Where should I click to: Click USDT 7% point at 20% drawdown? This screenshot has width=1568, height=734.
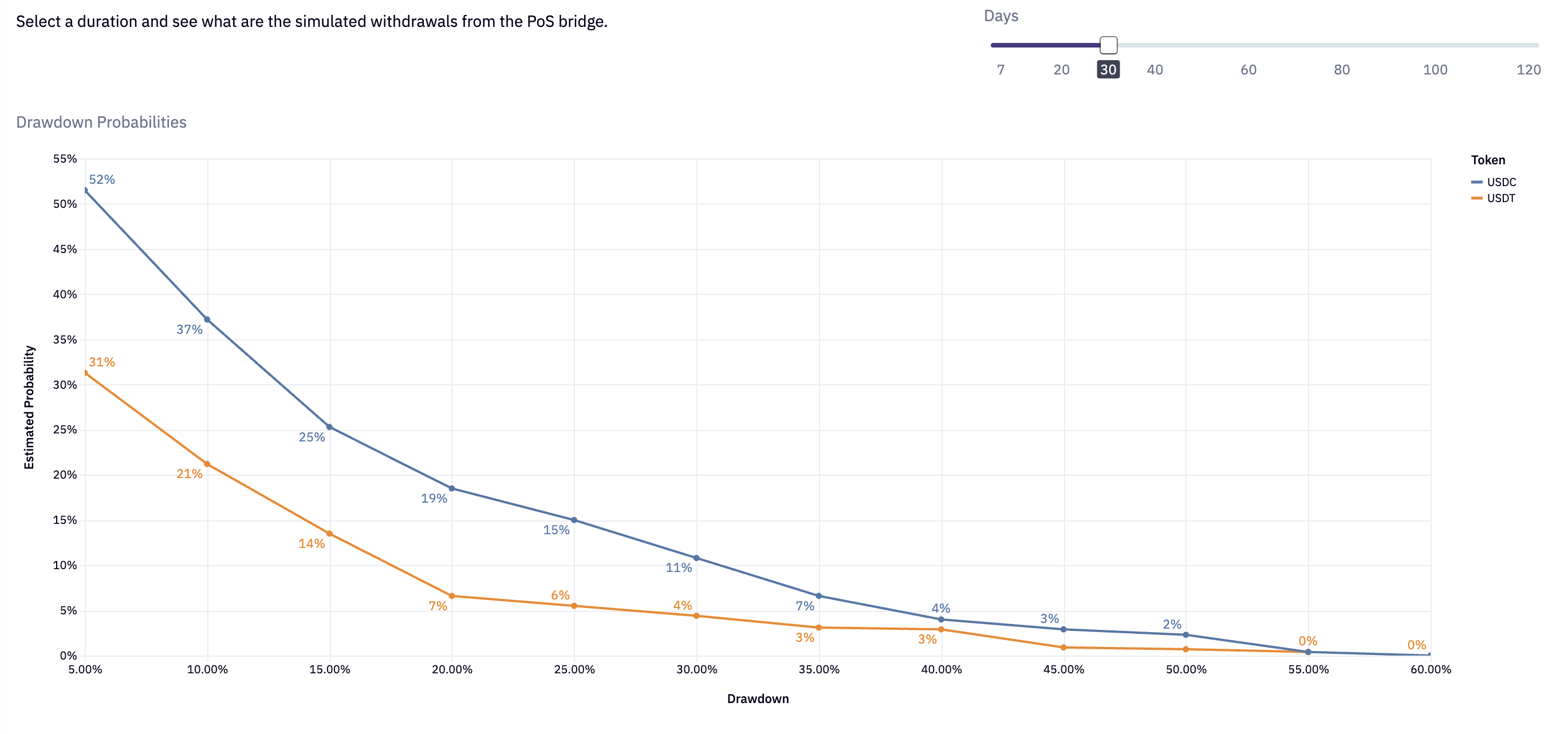pos(452,596)
